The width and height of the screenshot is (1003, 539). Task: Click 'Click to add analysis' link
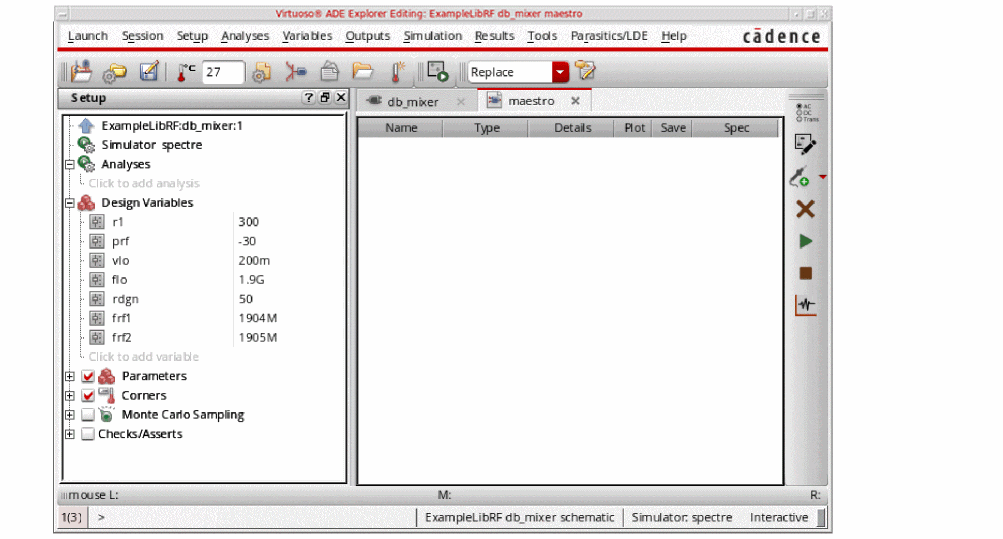click(144, 184)
